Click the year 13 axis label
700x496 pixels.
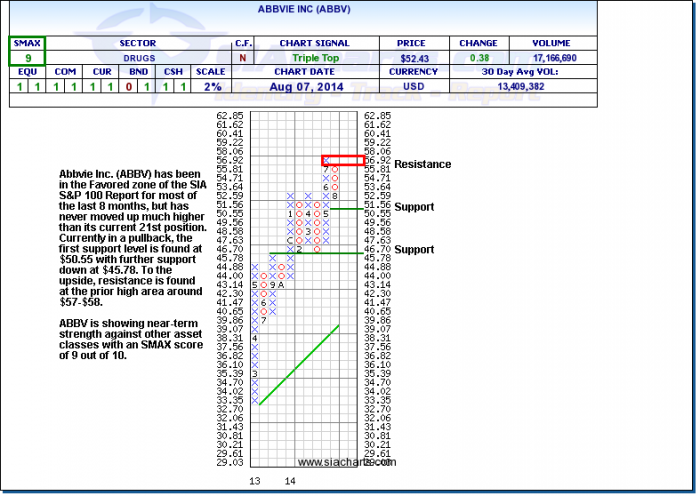(256, 482)
